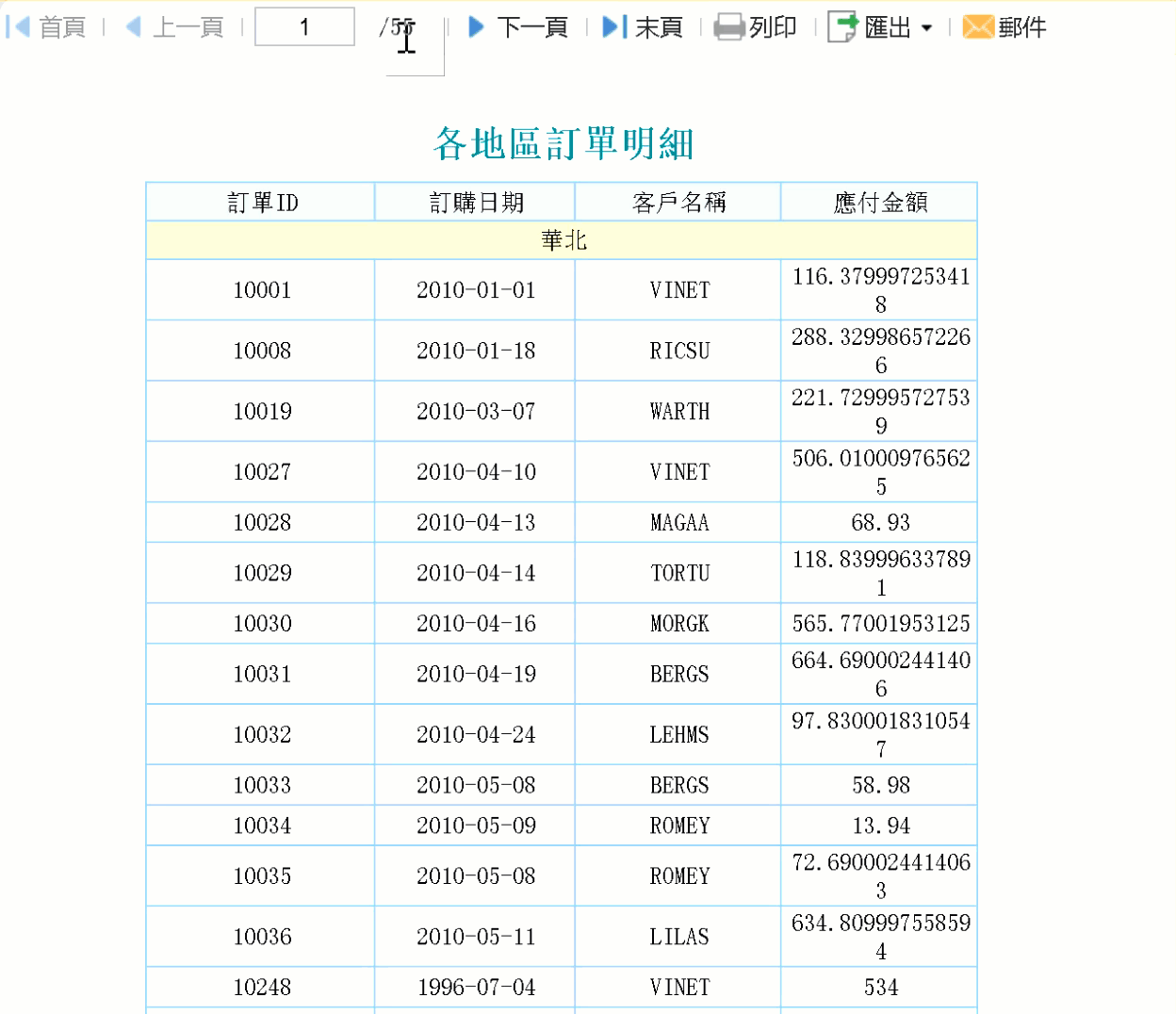The image size is (1176, 1014).
Task: Click order ID 10019 cell
Action: point(261,411)
